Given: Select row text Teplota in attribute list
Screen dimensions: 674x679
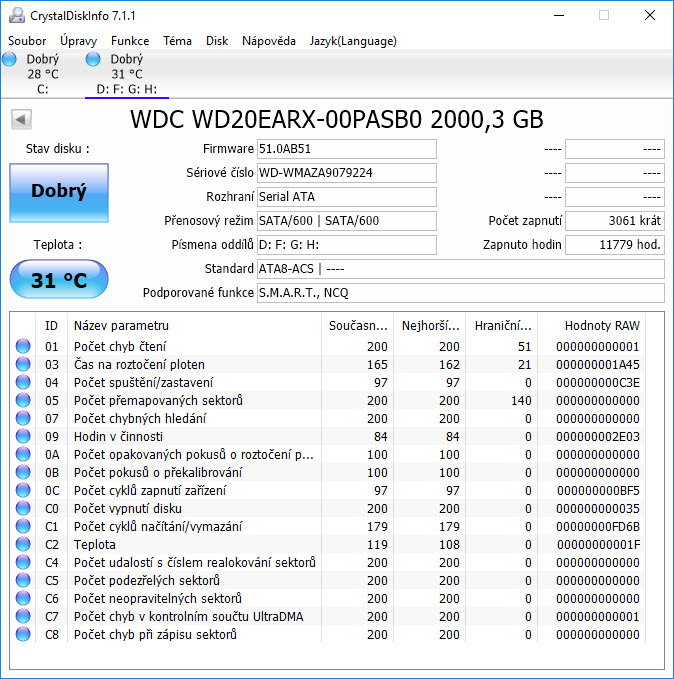Looking at the screenshot, I should coord(94,544).
